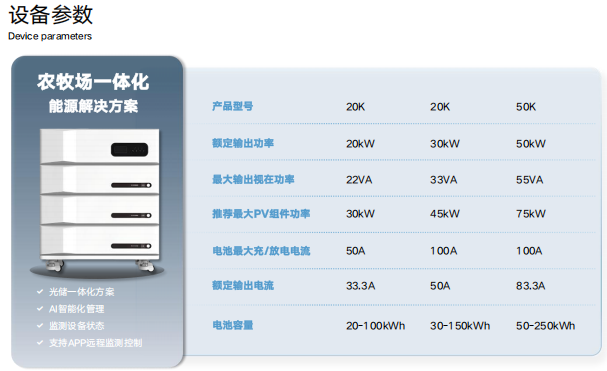This screenshot has height=371, width=607.
Task: Click the checkmark beside 监测设备状态
Action: point(39,326)
